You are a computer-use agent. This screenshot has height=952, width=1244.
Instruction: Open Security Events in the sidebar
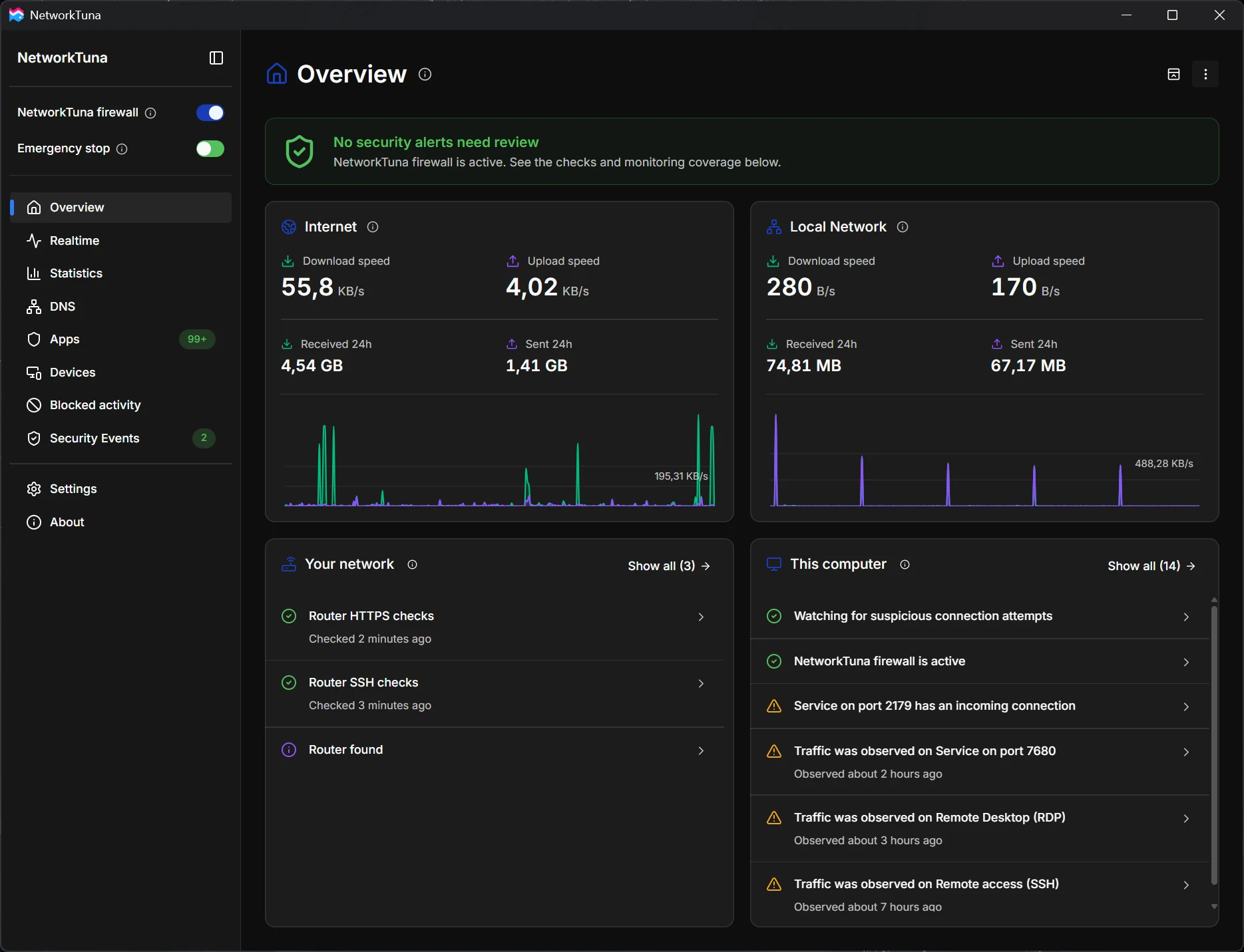coord(120,438)
